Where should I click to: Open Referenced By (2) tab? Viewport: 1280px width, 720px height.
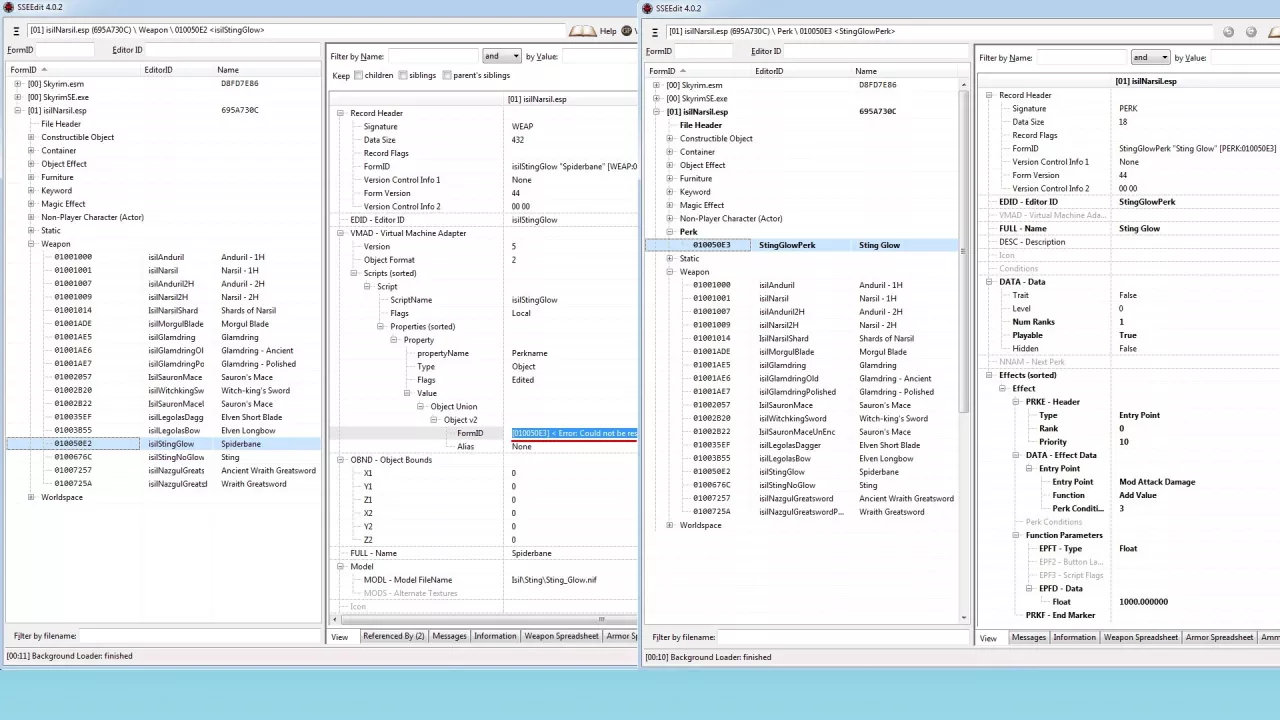pos(393,636)
